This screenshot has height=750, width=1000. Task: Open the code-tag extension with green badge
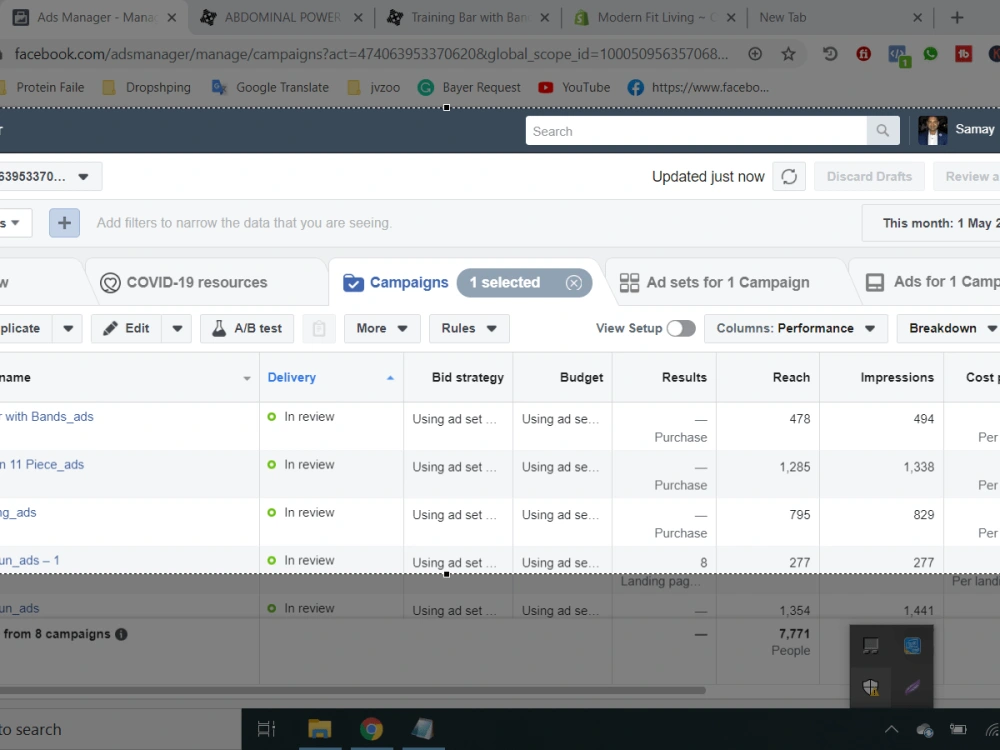coord(899,55)
